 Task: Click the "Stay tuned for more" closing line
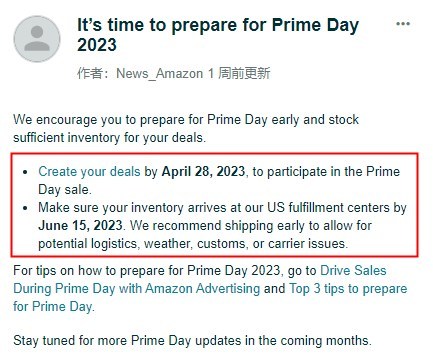point(192,341)
